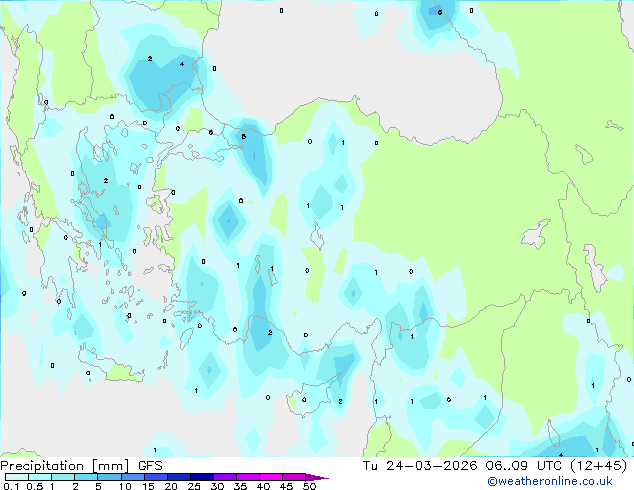Click the 1–2 mm legend color swatch
Image resolution: width=634 pixels, height=490 pixels.
(63, 477)
